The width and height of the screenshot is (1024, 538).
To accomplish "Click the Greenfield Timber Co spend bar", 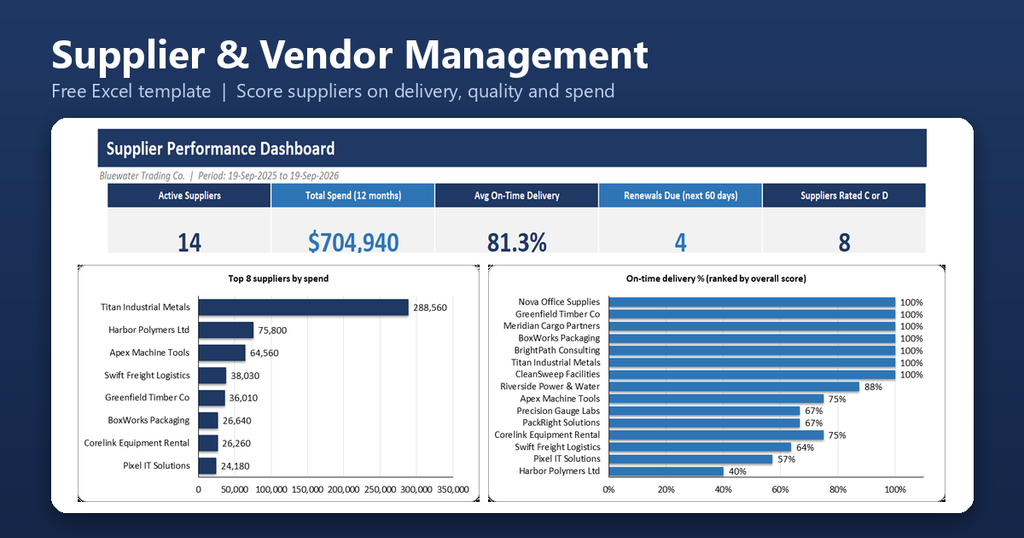I will click(x=212, y=398).
